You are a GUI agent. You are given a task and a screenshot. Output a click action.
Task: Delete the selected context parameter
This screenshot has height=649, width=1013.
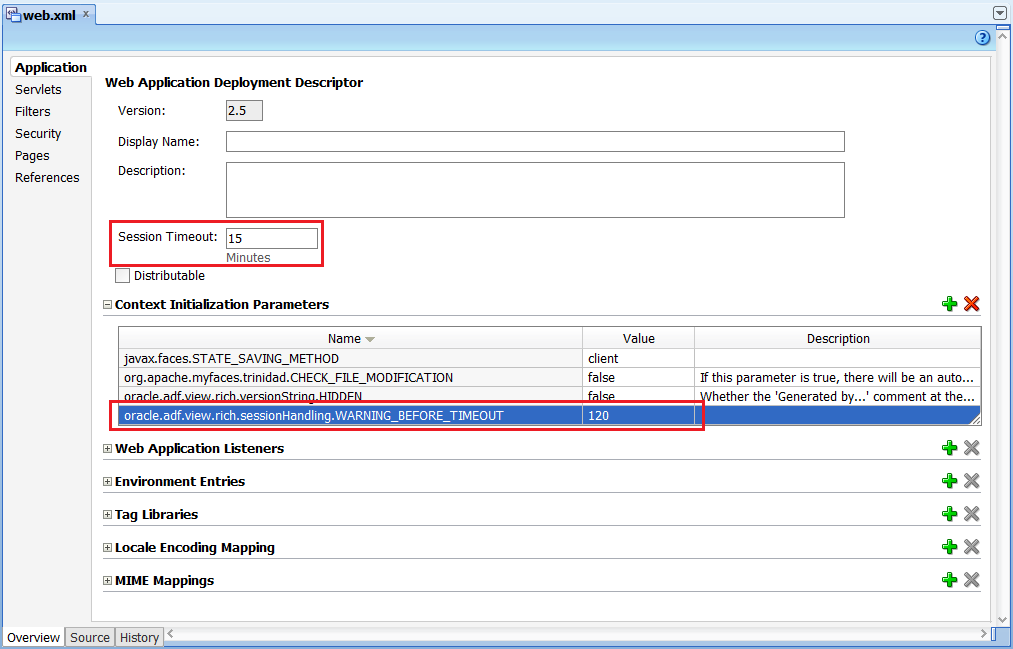pyautogui.click(x=971, y=303)
